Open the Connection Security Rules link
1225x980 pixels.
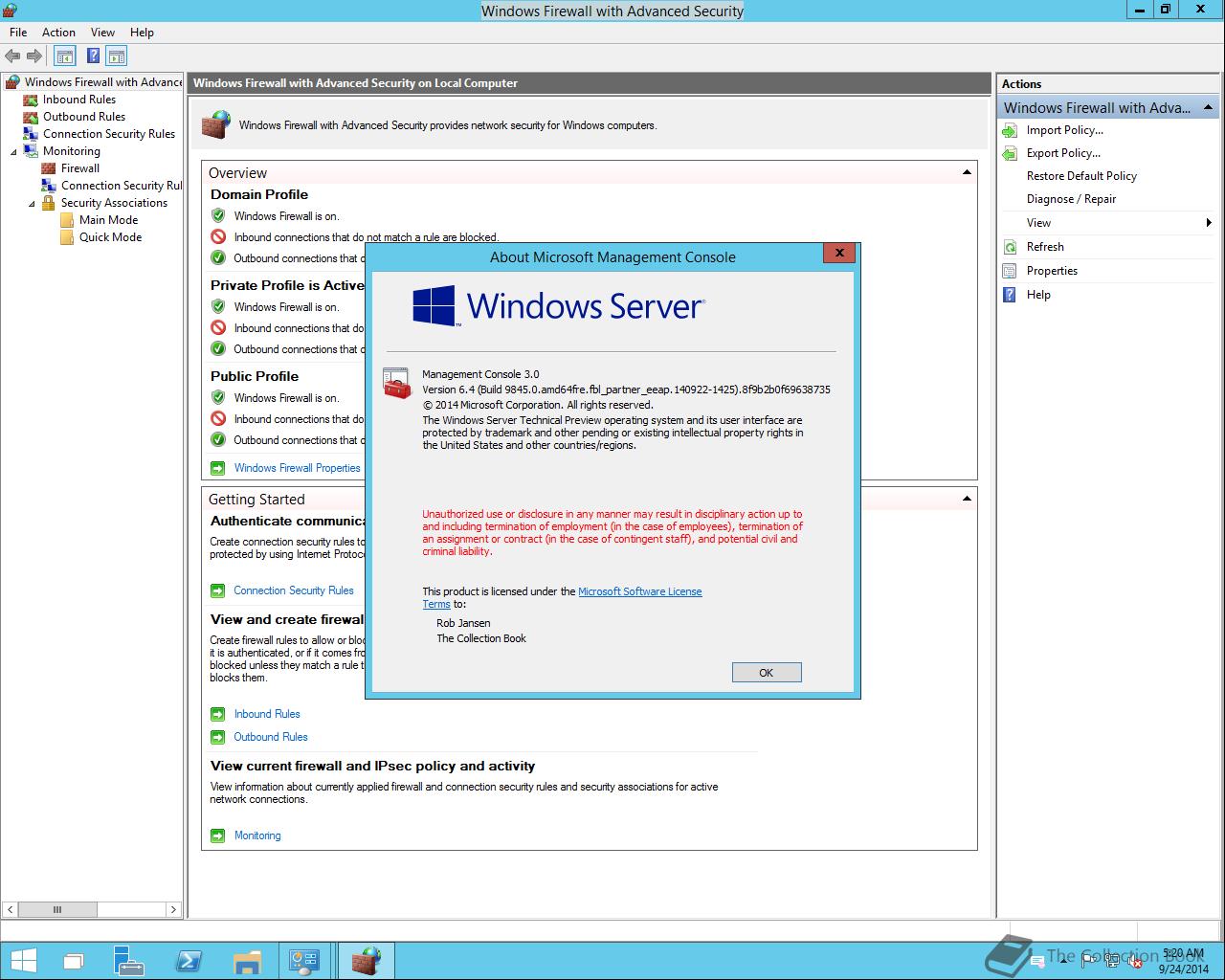[294, 590]
